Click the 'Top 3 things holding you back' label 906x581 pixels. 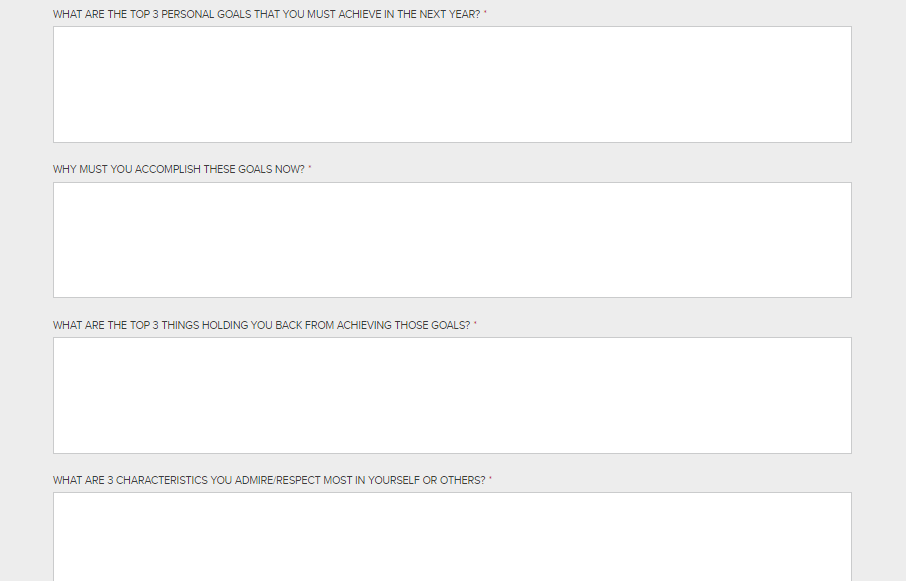pos(261,325)
